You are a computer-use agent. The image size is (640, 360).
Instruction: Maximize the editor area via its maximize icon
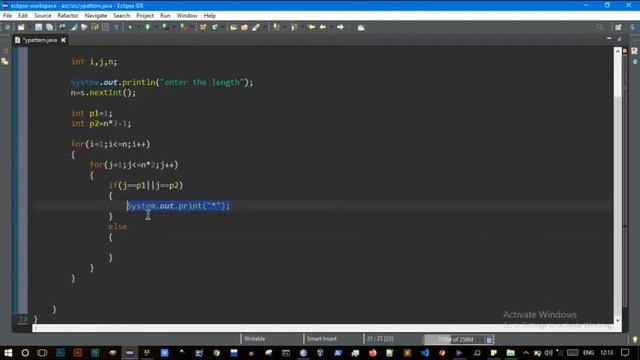619,39
